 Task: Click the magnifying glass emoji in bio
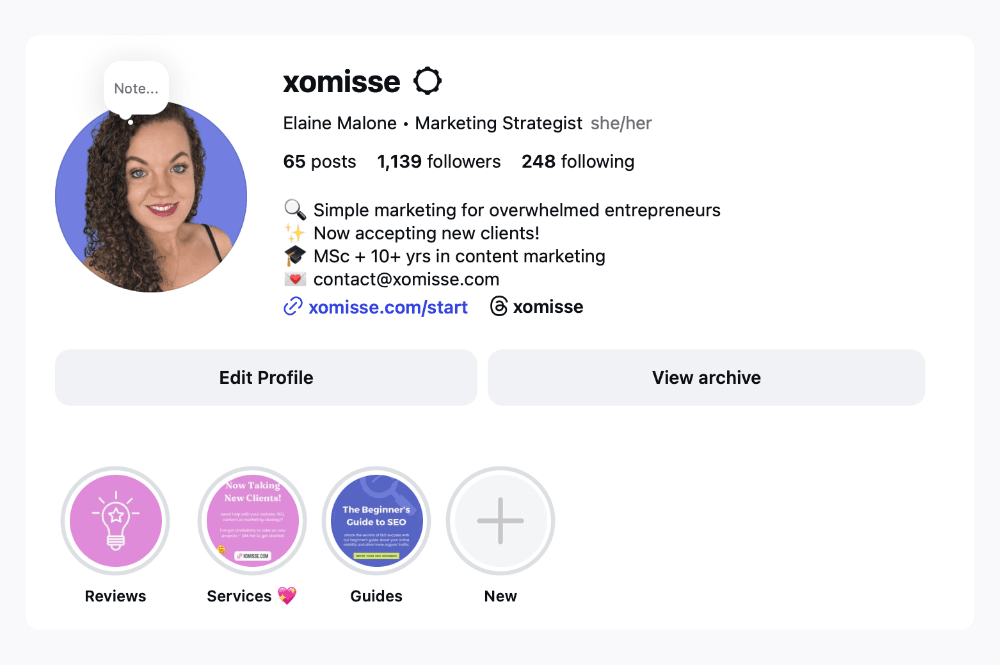[x=295, y=210]
